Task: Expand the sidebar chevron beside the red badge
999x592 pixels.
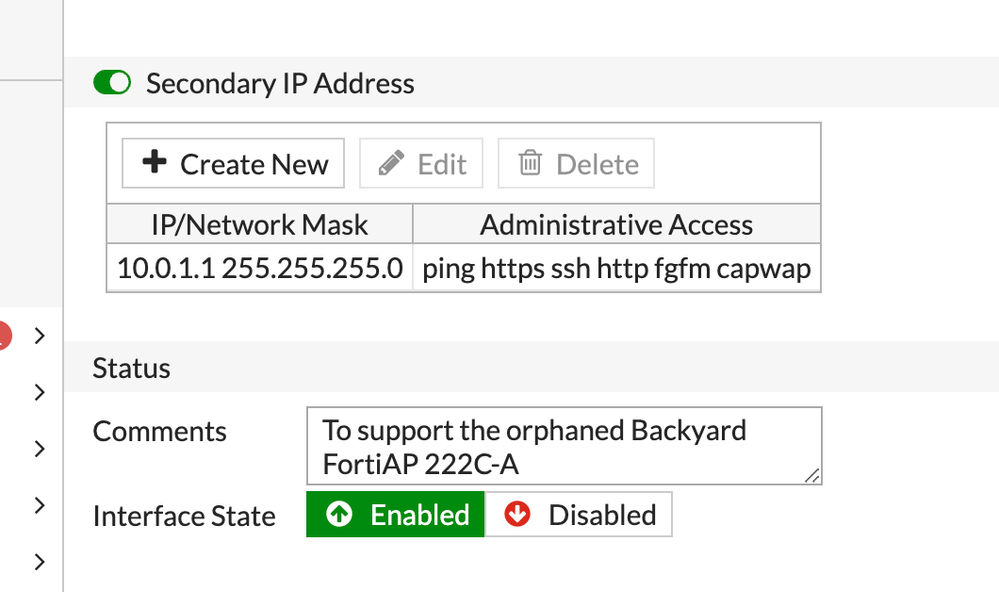Action: point(40,336)
